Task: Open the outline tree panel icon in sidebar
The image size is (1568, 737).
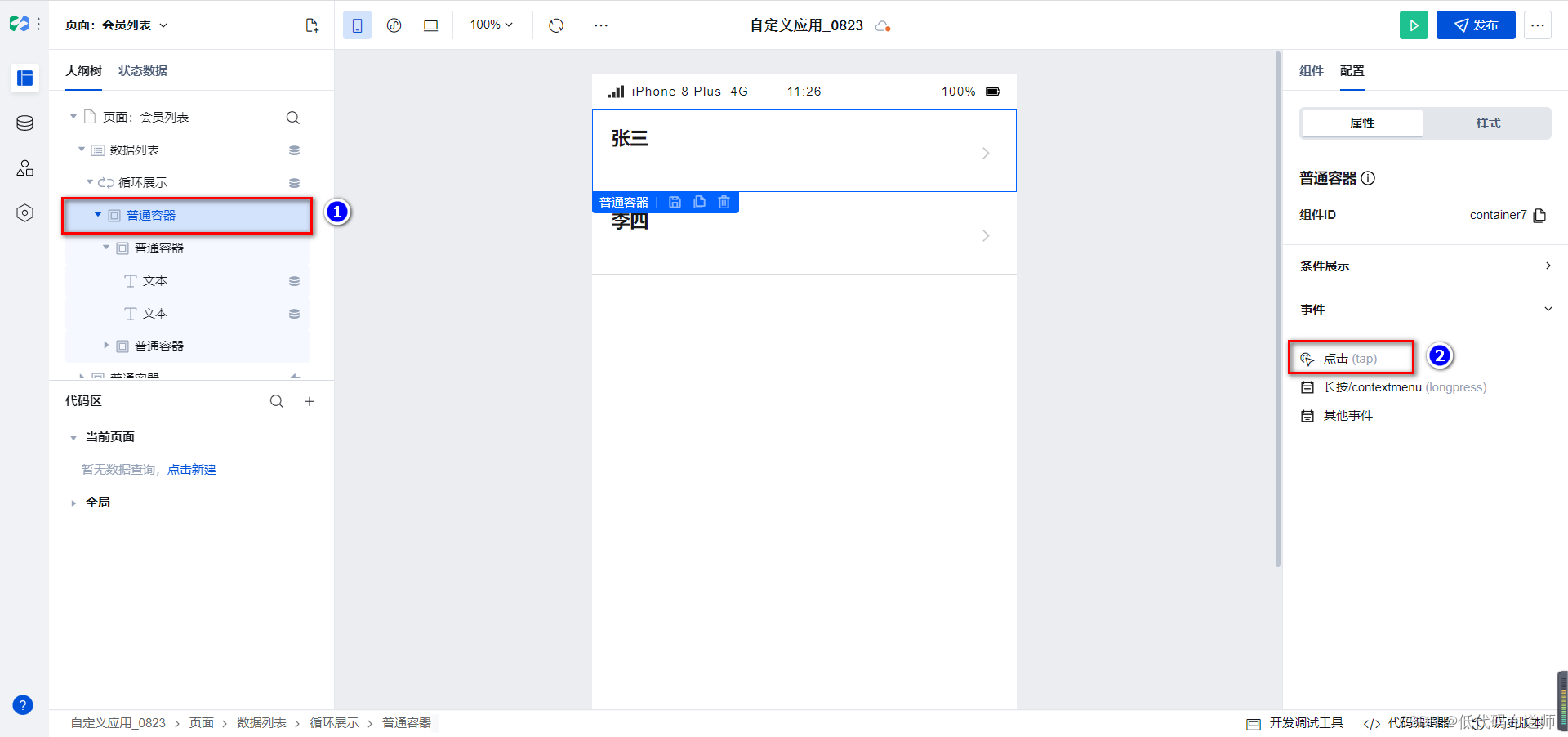Action: 25,78
